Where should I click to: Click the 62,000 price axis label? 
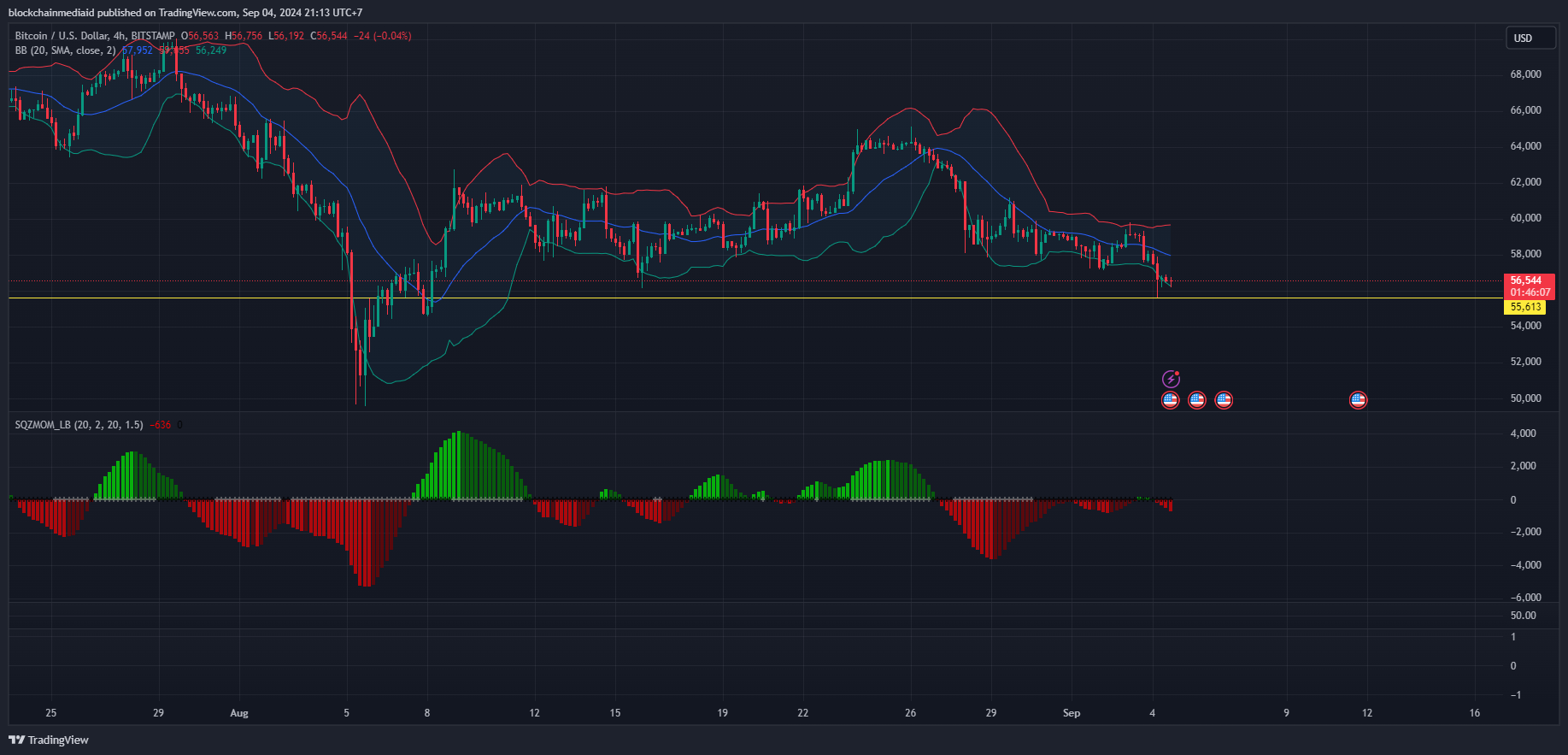pos(1526,182)
